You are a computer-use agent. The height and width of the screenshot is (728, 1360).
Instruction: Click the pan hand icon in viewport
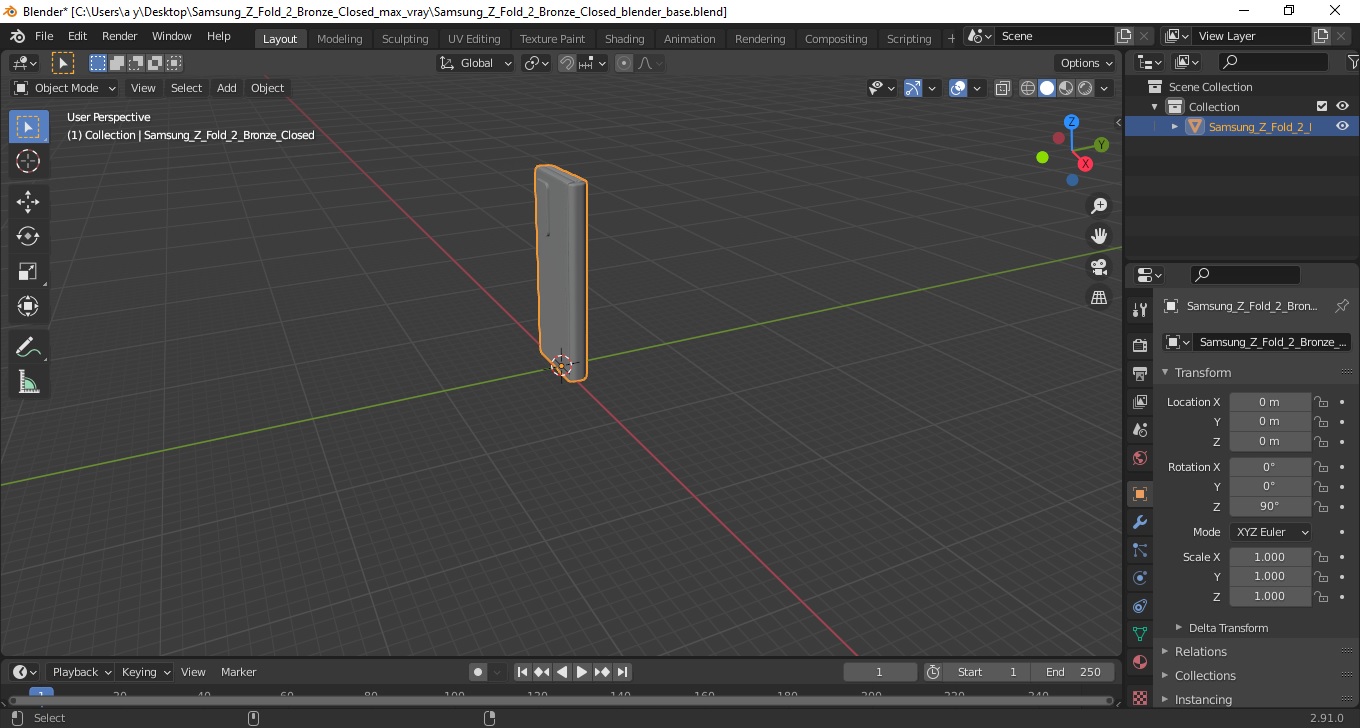point(1099,236)
